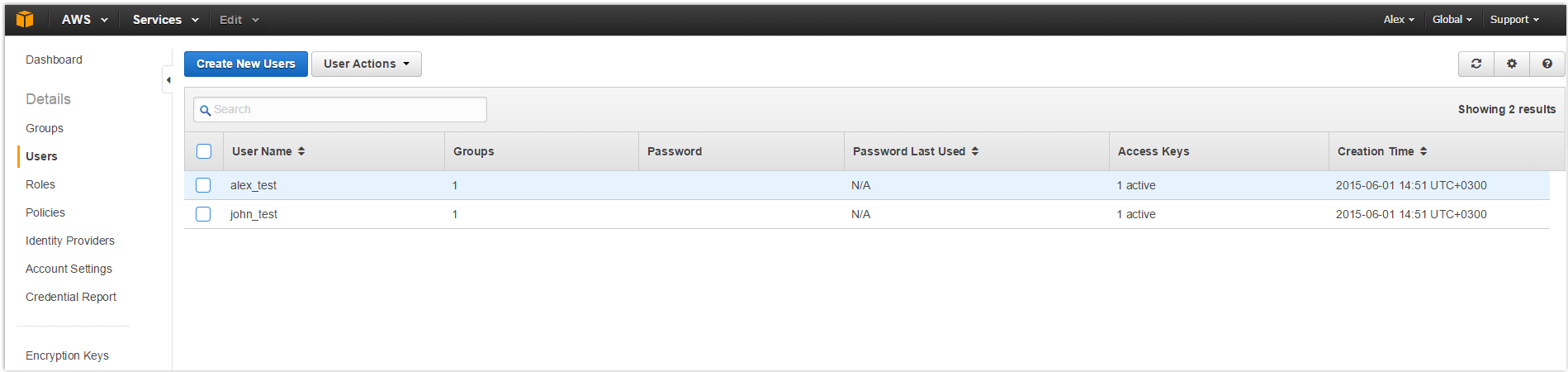Open the User Actions dropdown
Image resolution: width=1568 pixels, height=372 pixels.
tap(366, 64)
